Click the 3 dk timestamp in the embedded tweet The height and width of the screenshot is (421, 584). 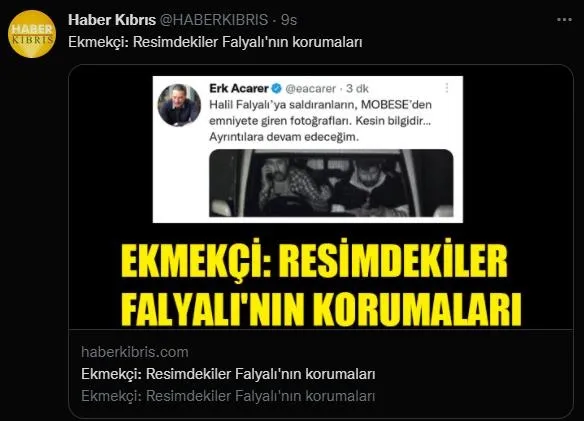pos(357,89)
